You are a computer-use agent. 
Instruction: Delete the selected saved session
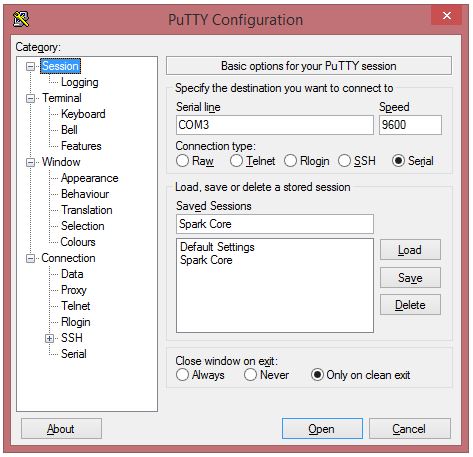click(410, 305)
